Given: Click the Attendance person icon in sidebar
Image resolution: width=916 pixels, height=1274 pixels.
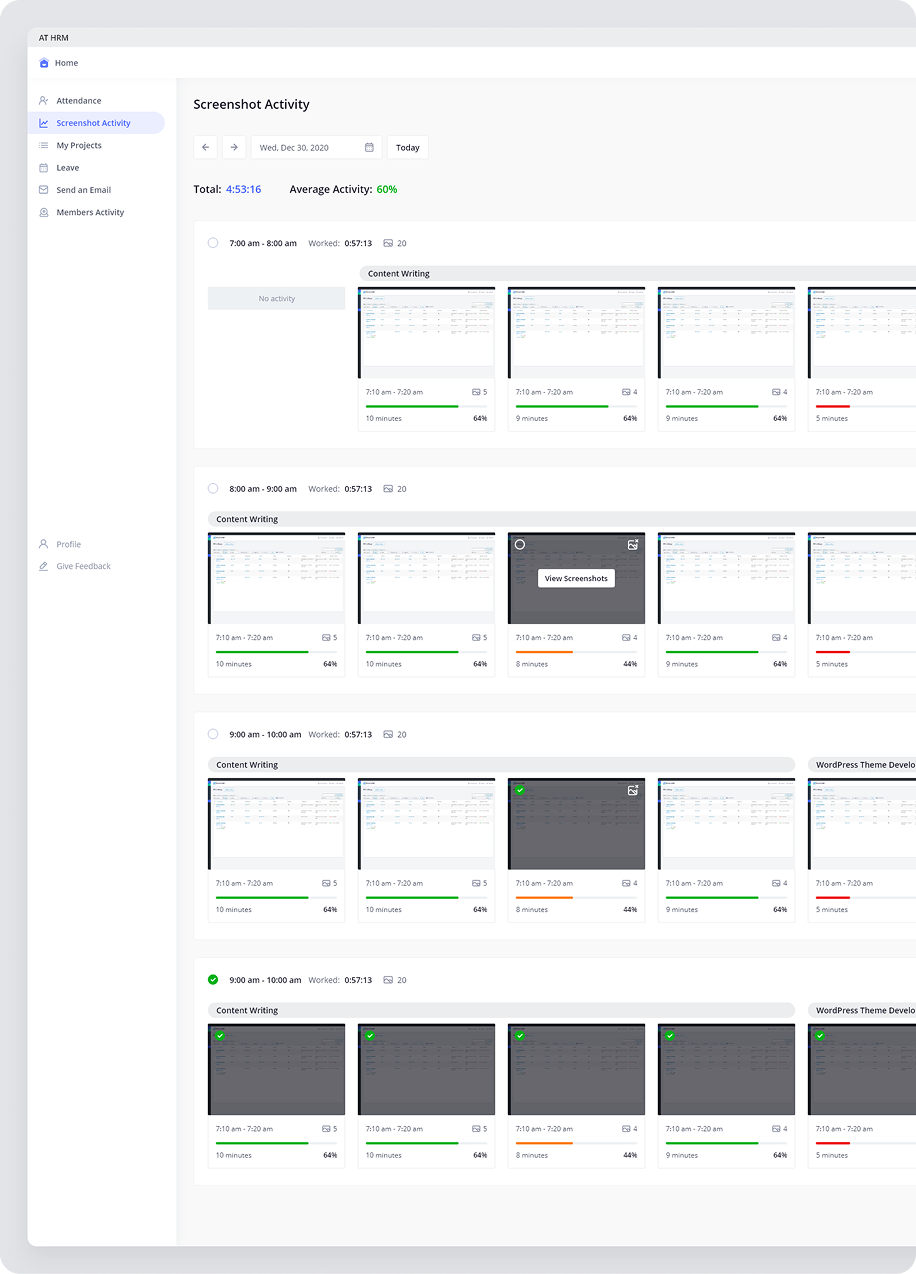Looking at the screenshot, I should [x=44, y=101].
